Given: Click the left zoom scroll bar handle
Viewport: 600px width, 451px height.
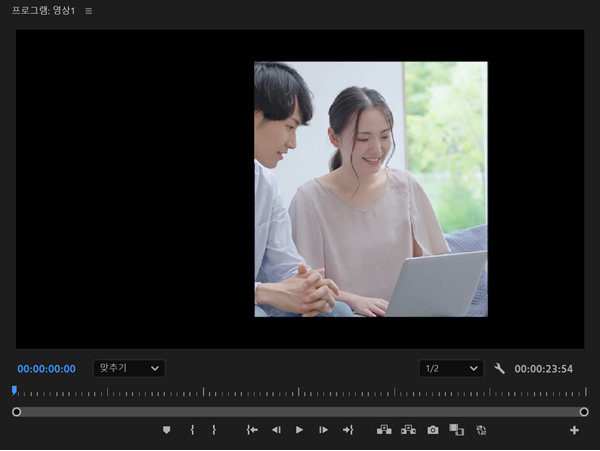Looking at the screenshot, I should click(x=16, y=412).
